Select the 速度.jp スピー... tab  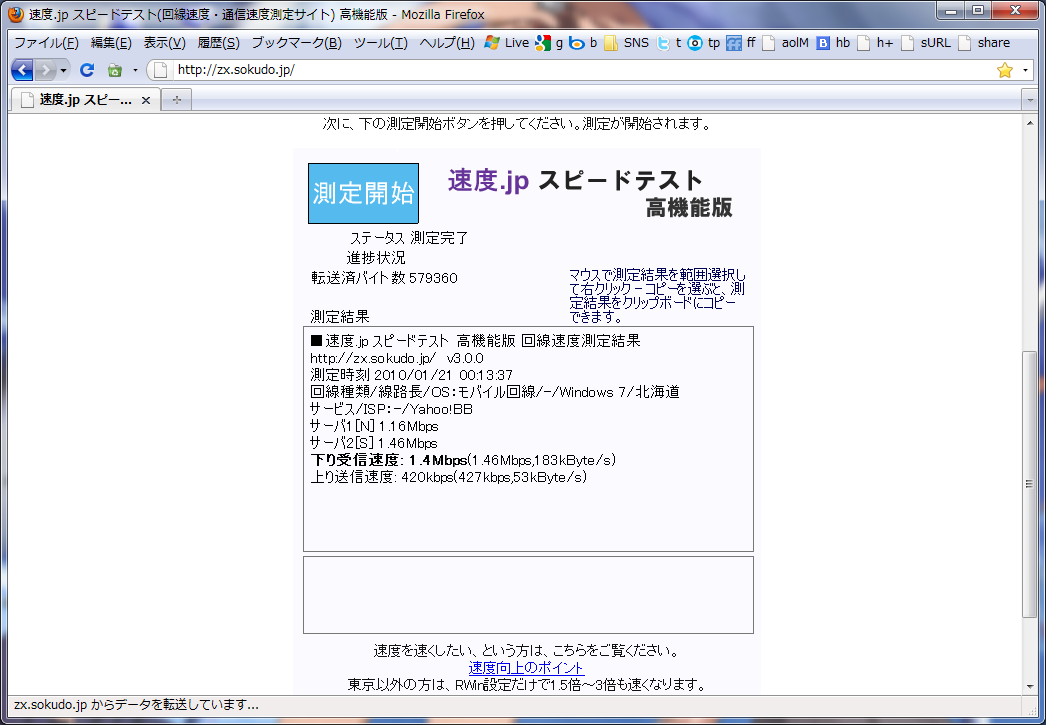[85, 100]
